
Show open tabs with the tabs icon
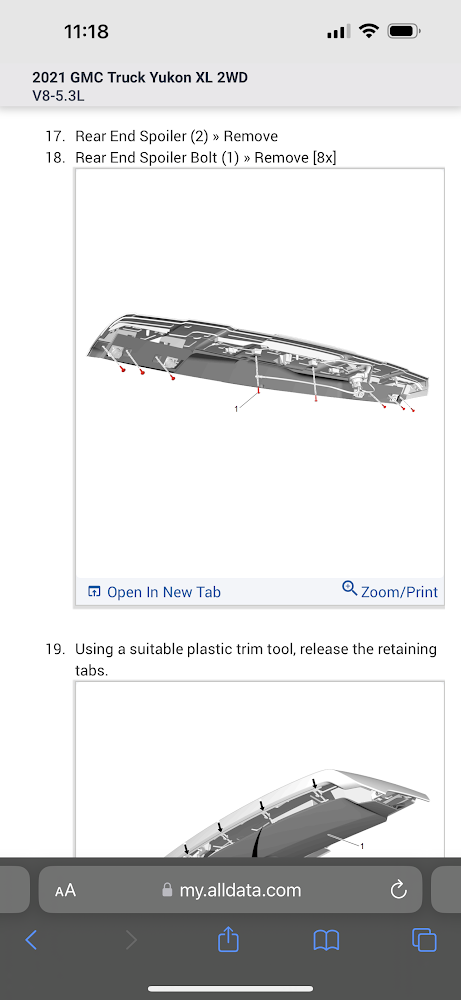pos(424,939)
